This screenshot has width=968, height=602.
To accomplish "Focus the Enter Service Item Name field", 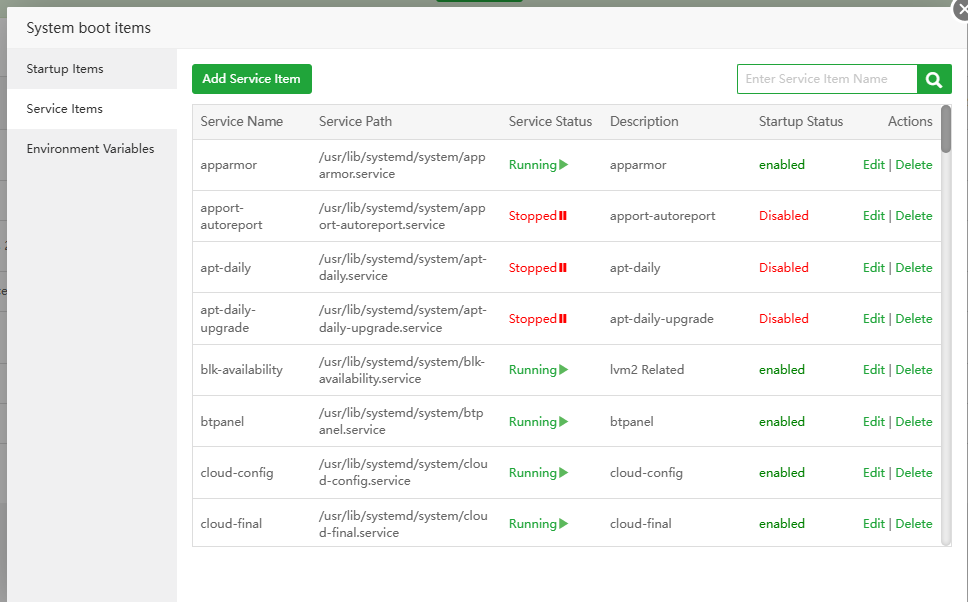I will pyautogui.click(x=826, y=79).
